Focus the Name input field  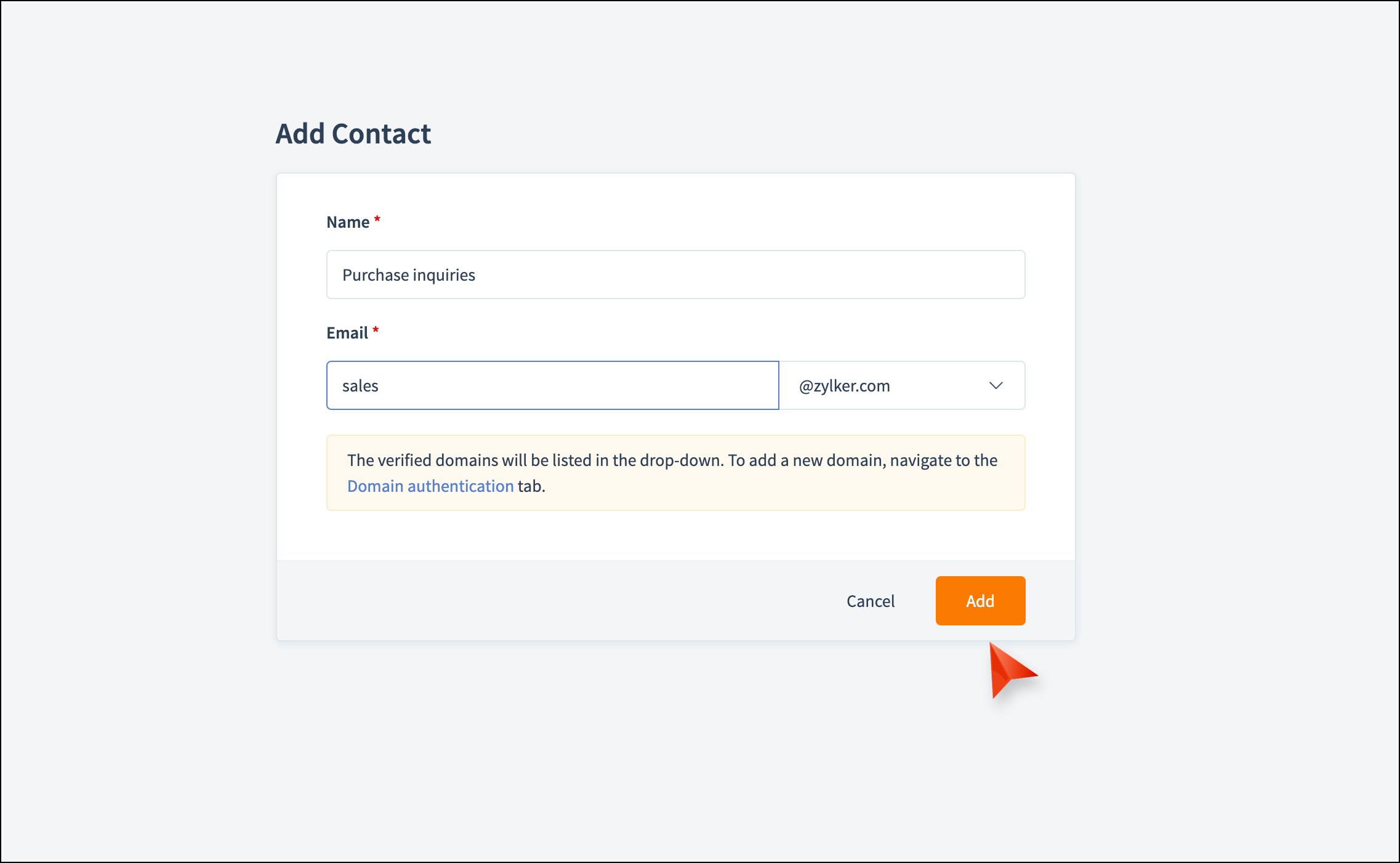[675, 275]
